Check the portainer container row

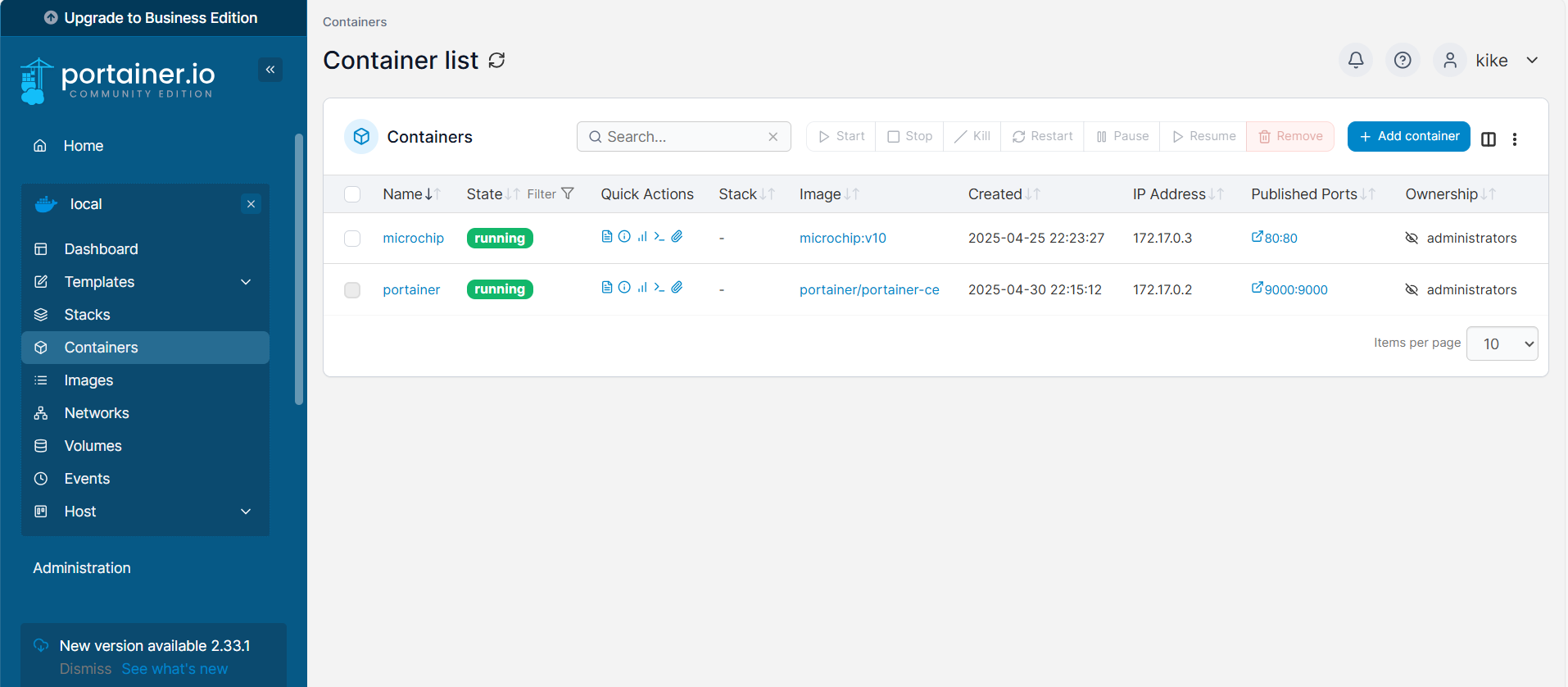352,290
